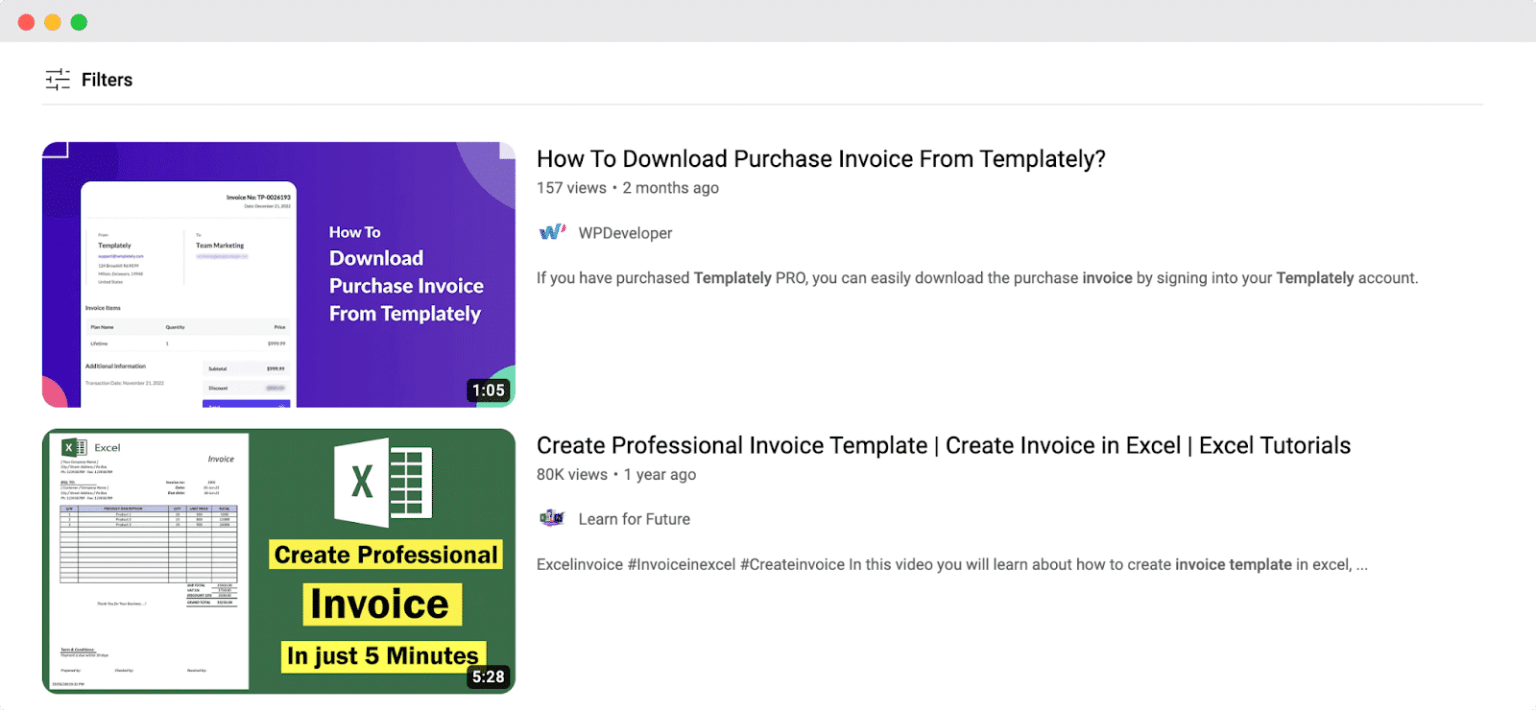
Task: Open the WPDeveloper channel avatar icon
Action: pos(552,232)
